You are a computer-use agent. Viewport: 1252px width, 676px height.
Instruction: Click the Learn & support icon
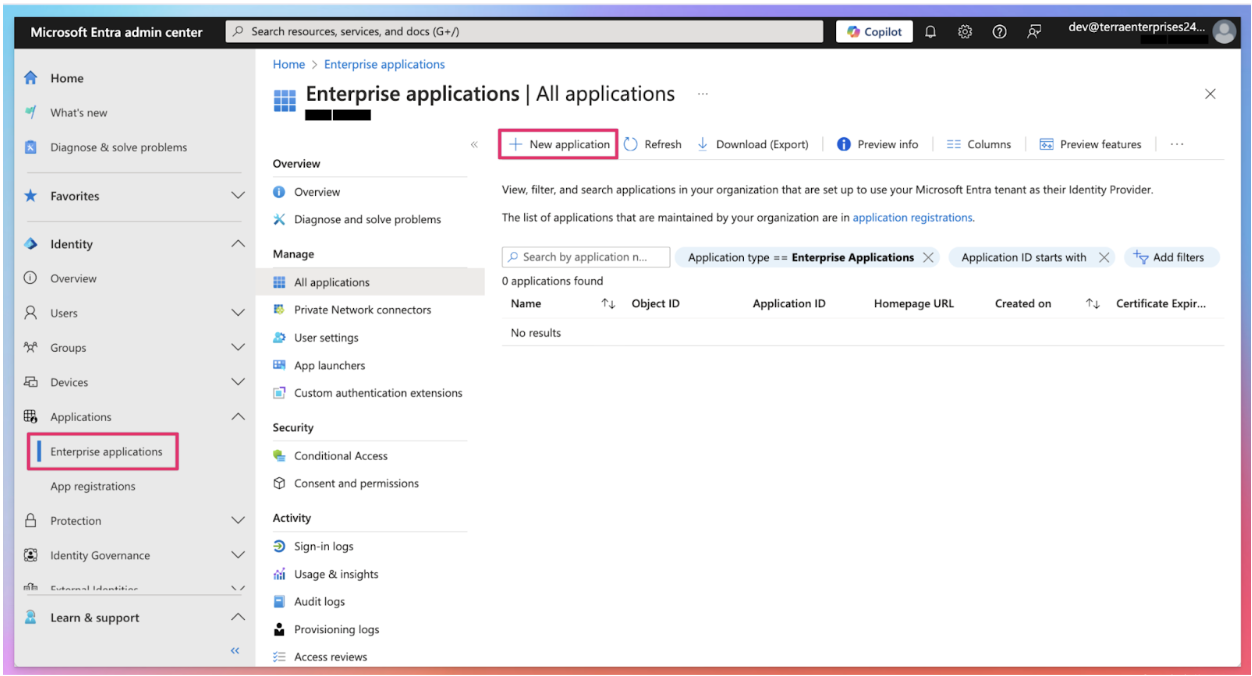click(30, 618)
